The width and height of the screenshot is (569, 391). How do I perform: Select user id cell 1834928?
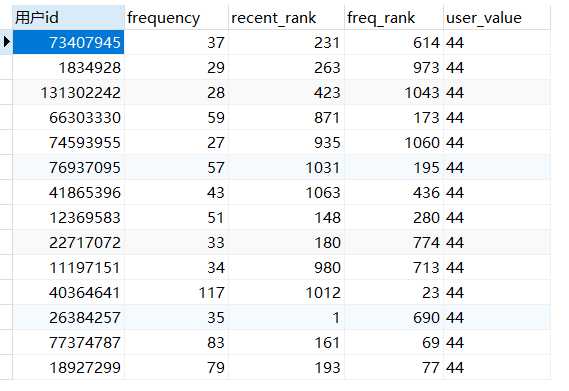pos(68,68)
